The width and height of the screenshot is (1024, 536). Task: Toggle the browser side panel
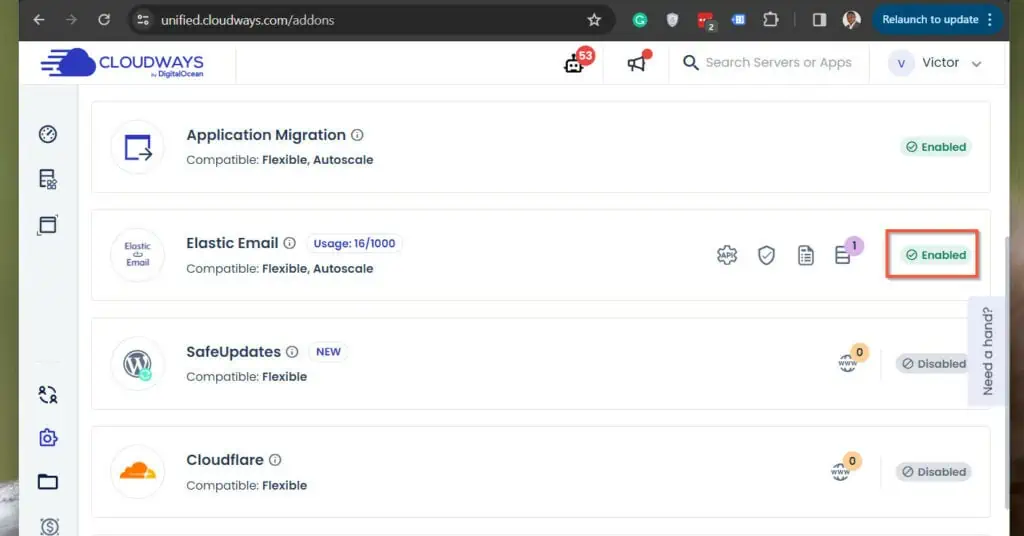(x=819, y=20)
